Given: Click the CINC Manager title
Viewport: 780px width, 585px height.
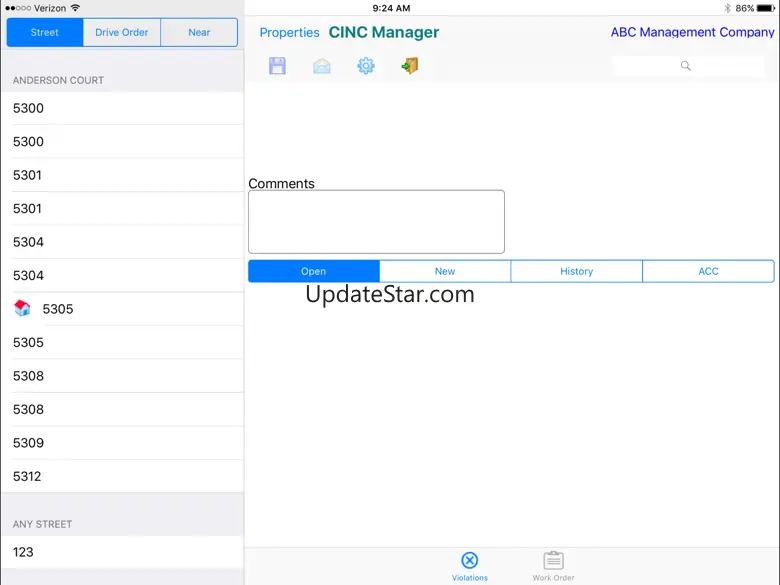Looking at the screenshot, I should point(384,32).
